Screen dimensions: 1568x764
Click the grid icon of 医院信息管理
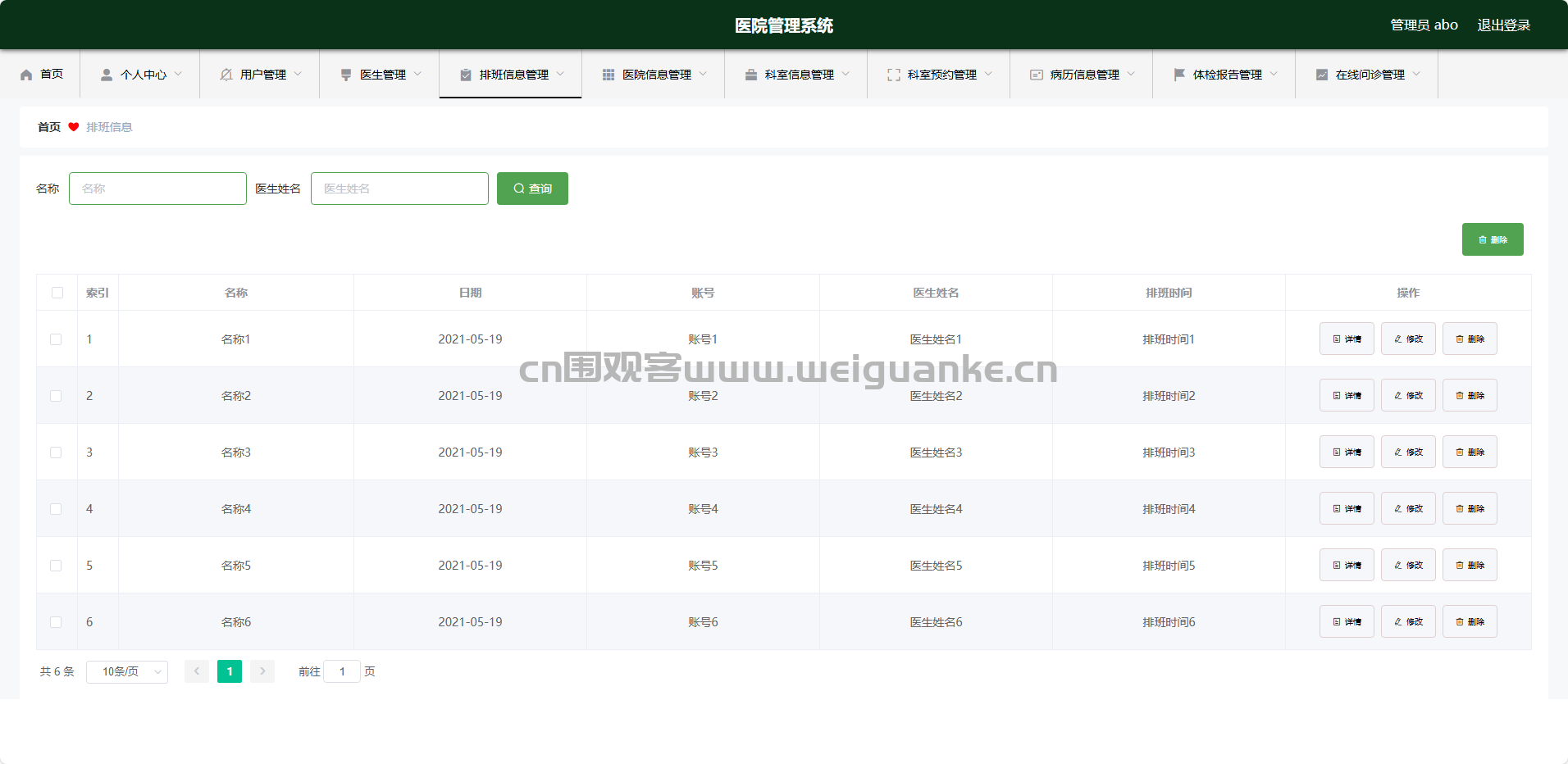(609, 75)
